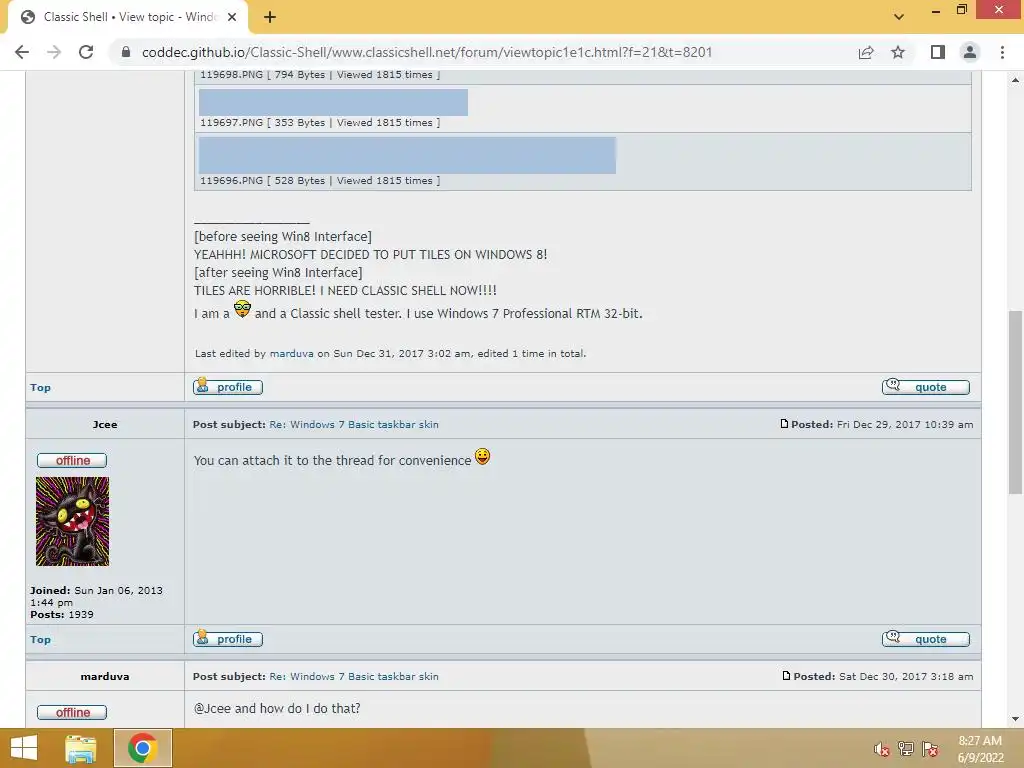Open profile of the first post's author
Image resolution: width=1024 pixels, height=768 pixels.
[228, 387]
